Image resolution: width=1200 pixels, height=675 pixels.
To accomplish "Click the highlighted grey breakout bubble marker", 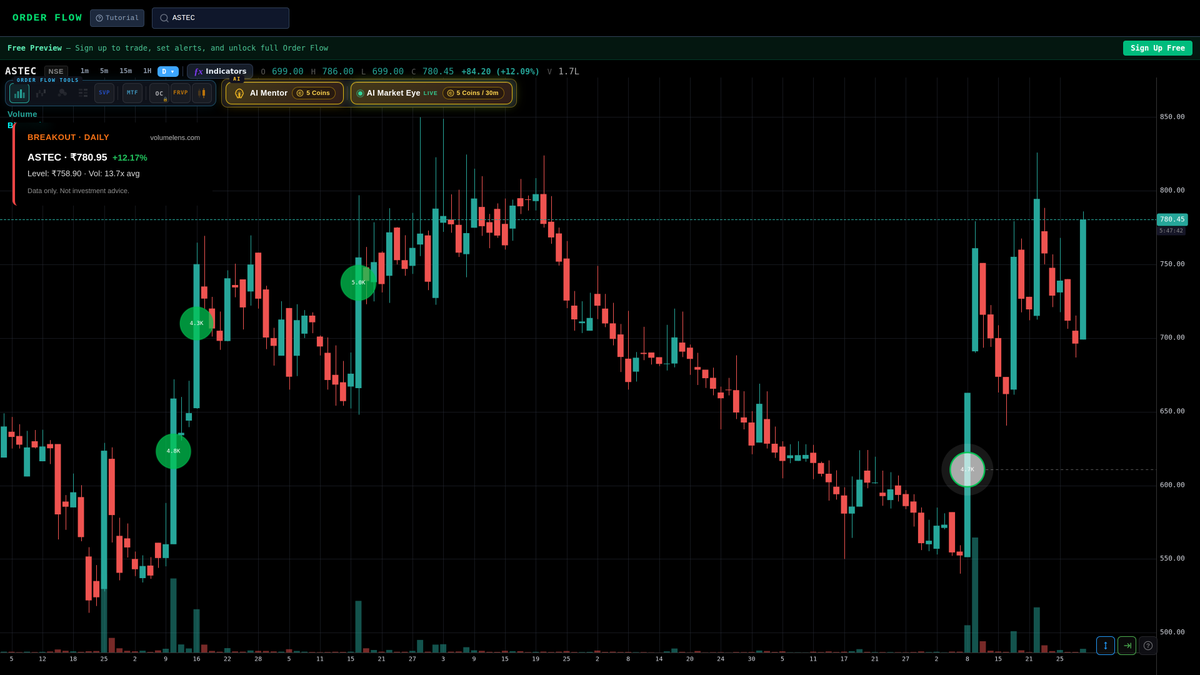I will [967, 469].
